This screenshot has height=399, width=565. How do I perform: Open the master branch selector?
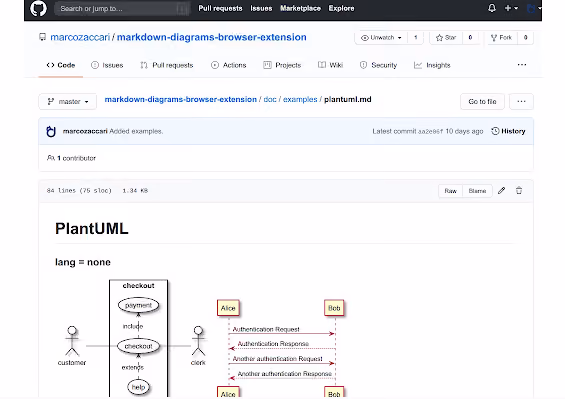[68, 102]
